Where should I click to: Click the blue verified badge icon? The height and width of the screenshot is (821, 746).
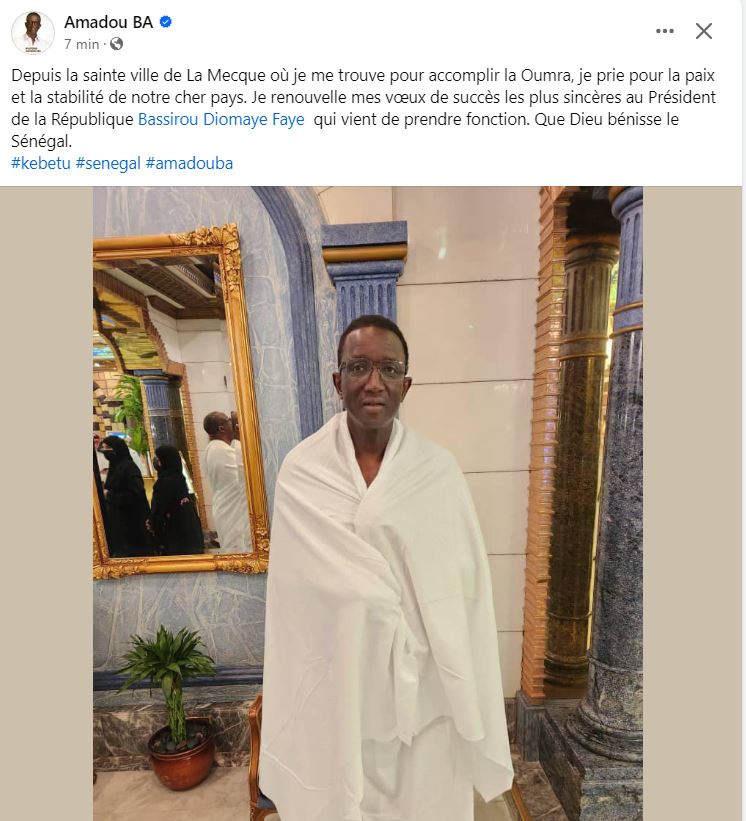coord(165,22)
